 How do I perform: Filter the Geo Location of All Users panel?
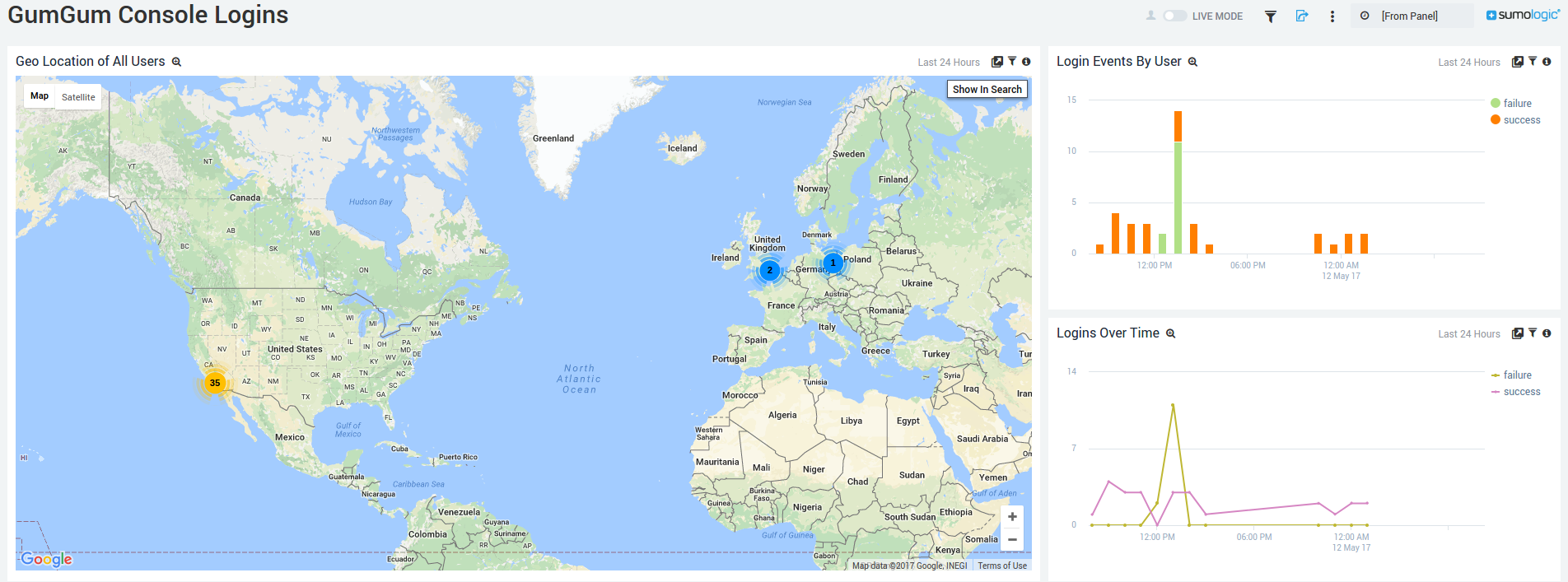point(1012,62)
